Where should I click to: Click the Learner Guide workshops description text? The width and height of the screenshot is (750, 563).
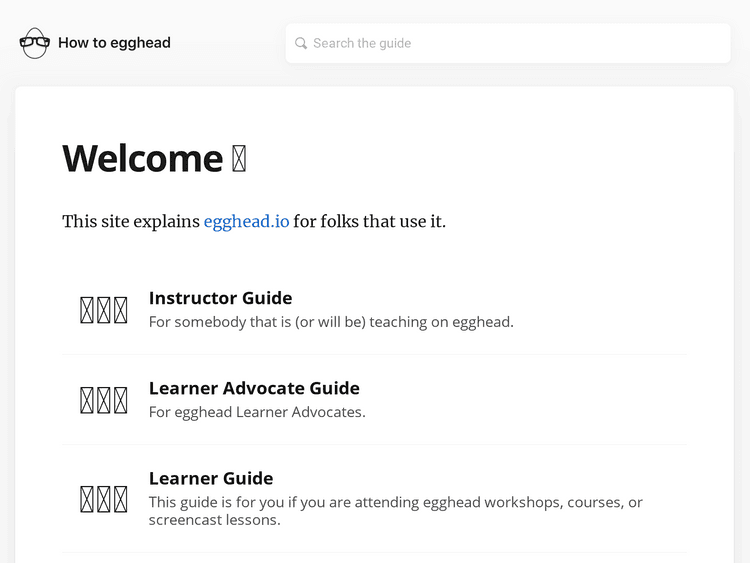pyautogui.click(x=395, y=502)
